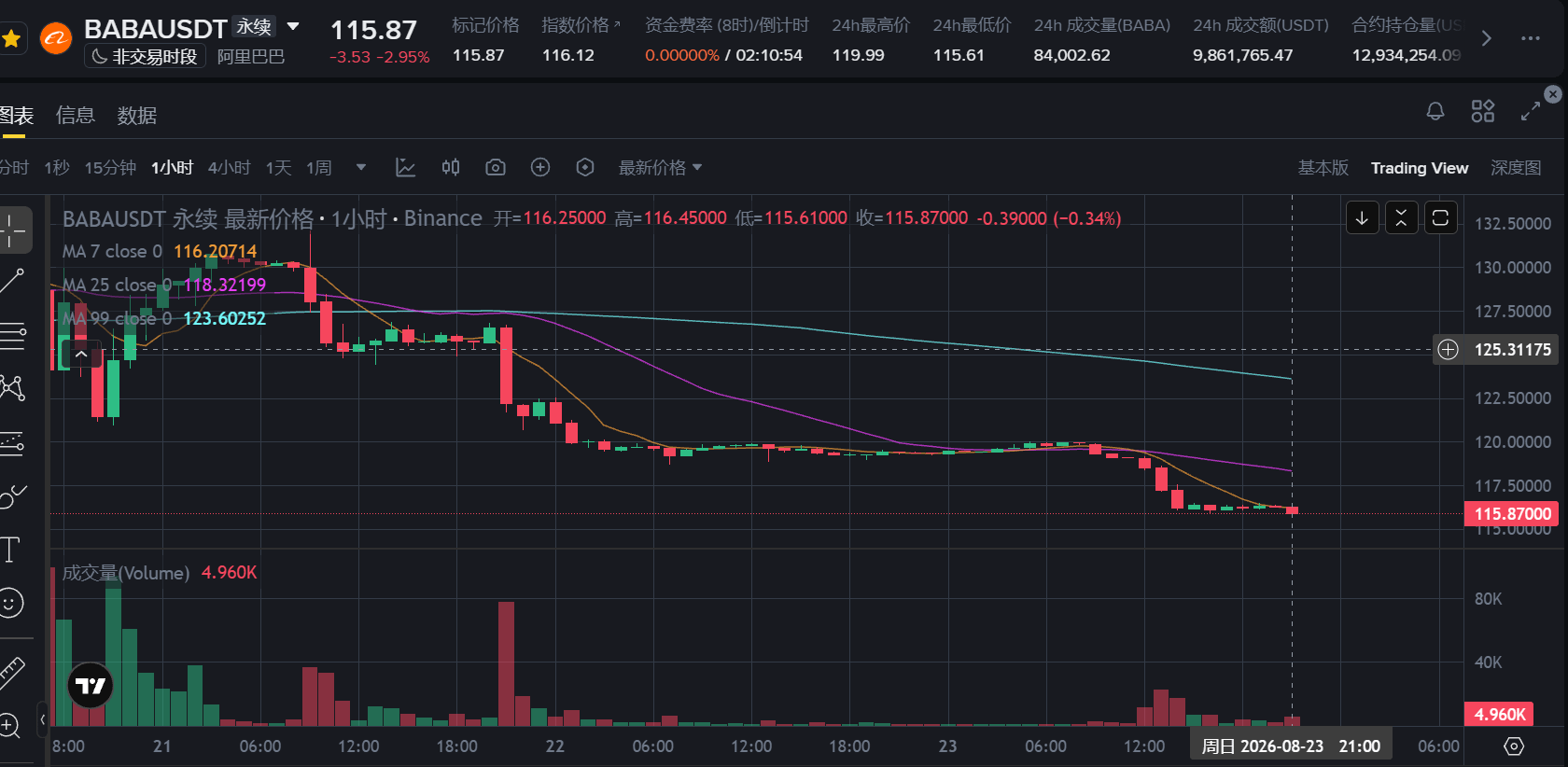Select the 15分钟 timeframe
The width and height of the screenshot is (1568, 767).
[110, 168]
